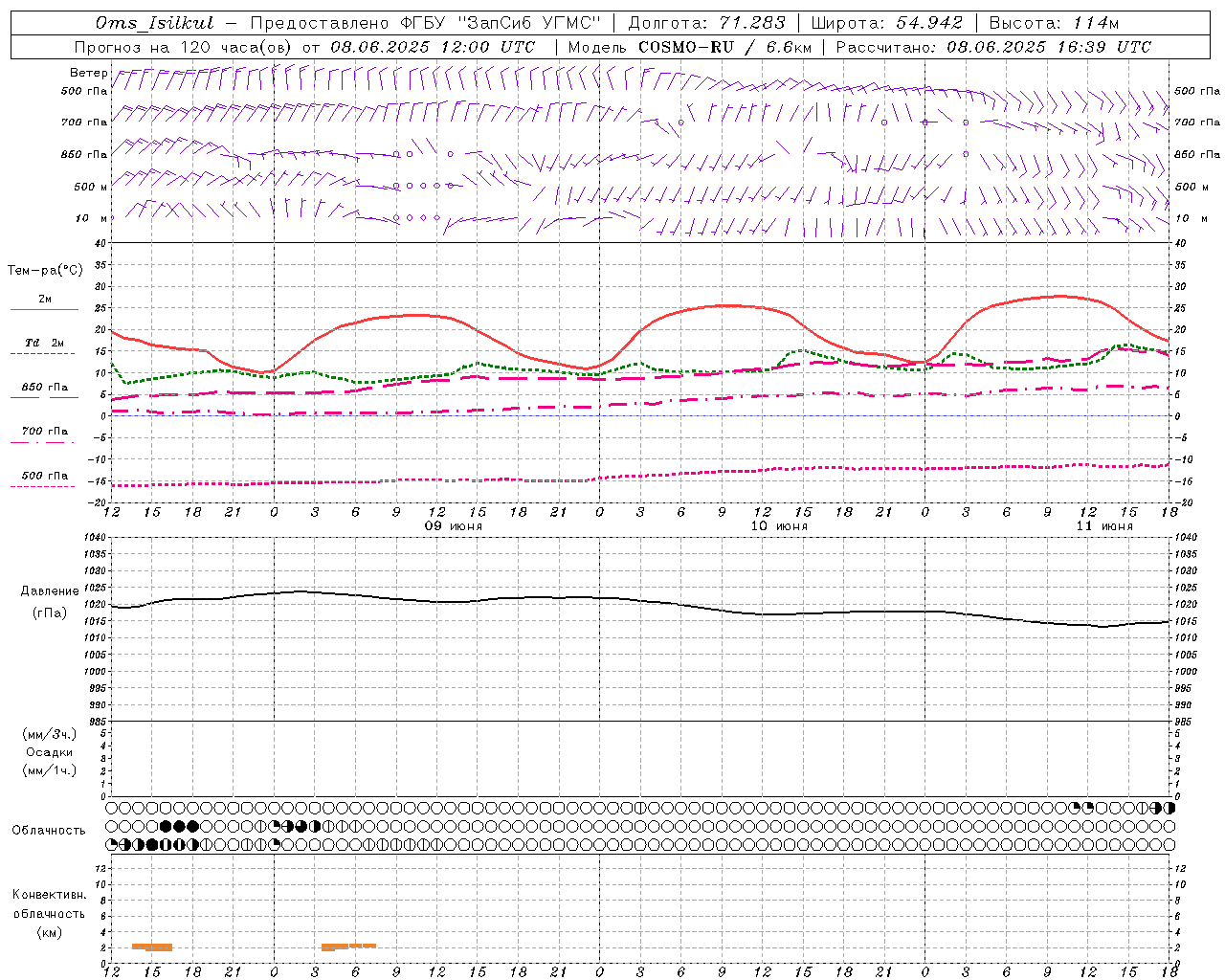Click the Широта: 54.942 value
The image size is (1225, 980).
(887, 23)
